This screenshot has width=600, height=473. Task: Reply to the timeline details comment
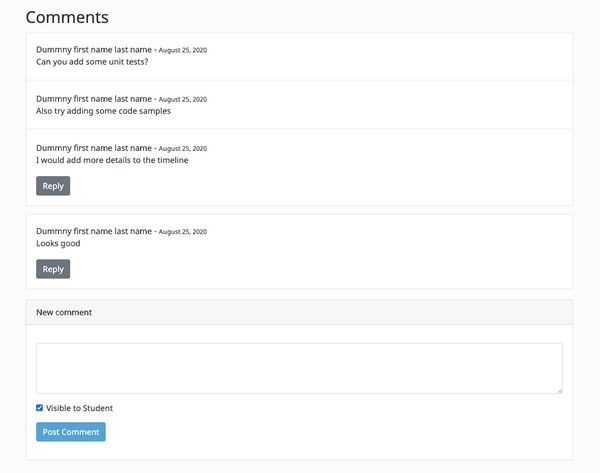point(53,186)
